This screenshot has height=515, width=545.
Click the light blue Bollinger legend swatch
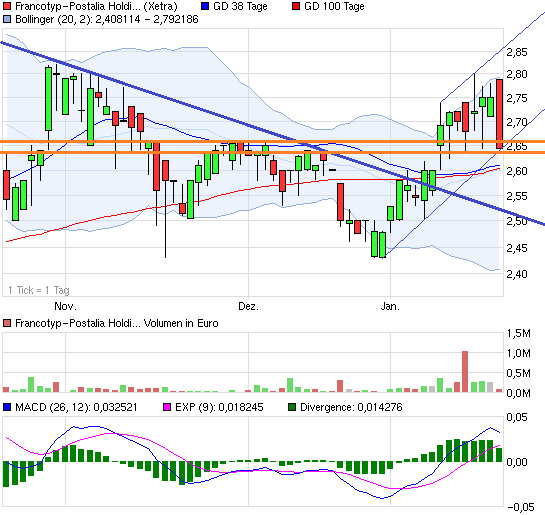[7, 19]
